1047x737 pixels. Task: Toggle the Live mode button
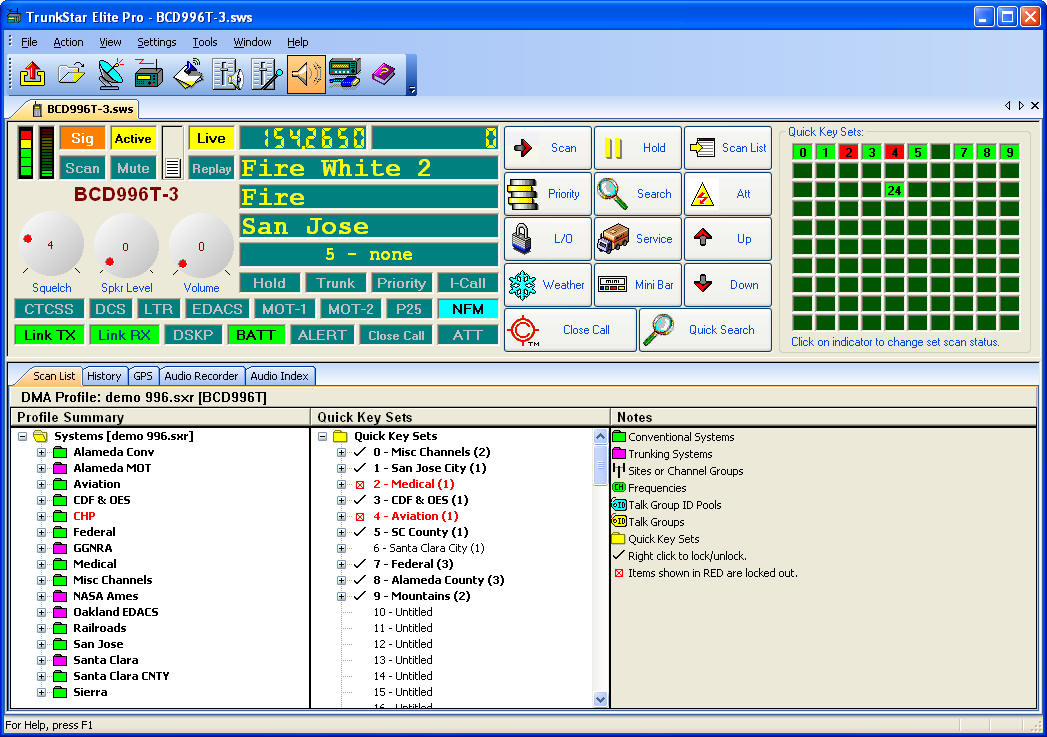[211, 138]
